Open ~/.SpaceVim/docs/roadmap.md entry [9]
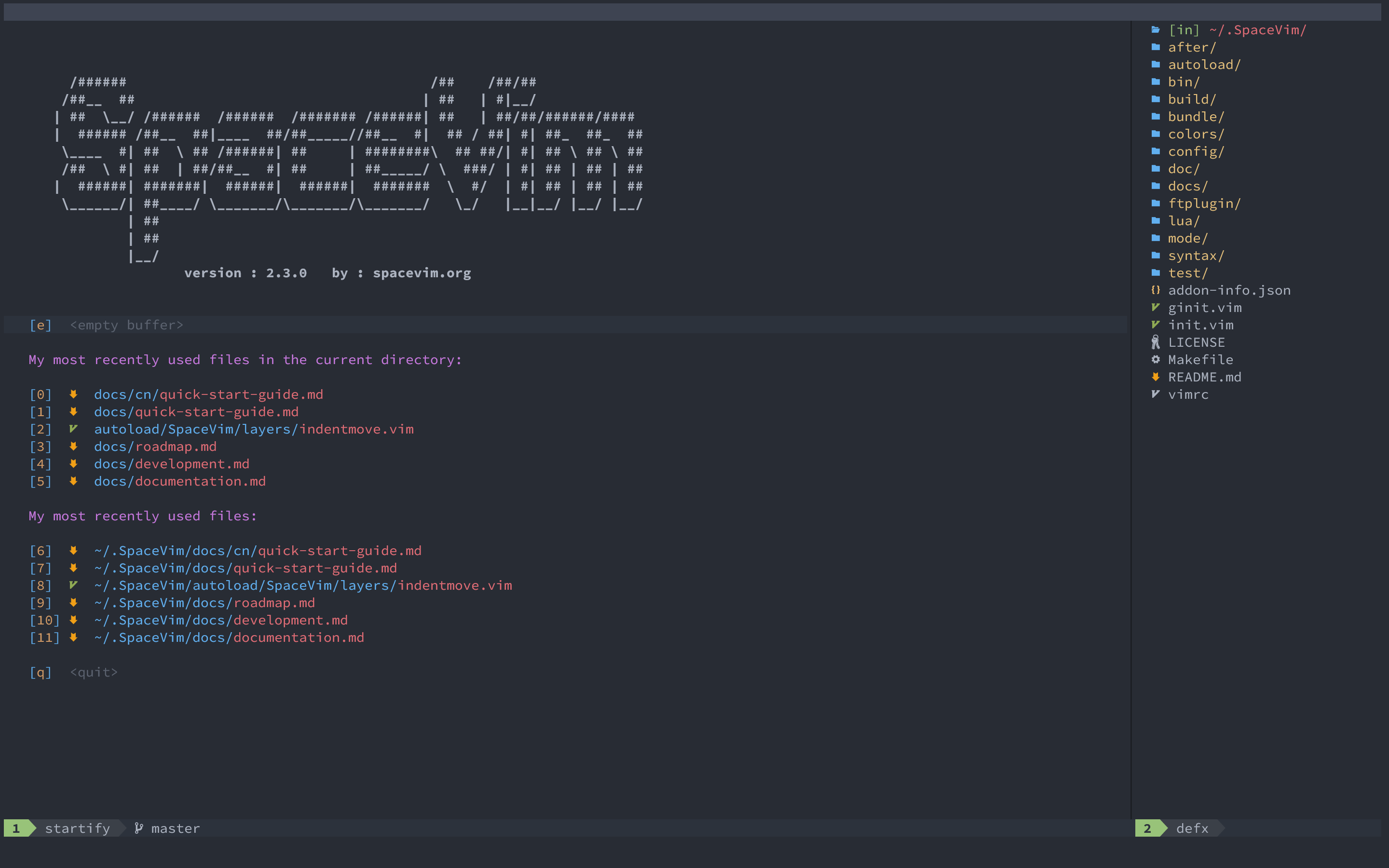The width and height of the screenshot is (1389, 868). pos(204,603)
